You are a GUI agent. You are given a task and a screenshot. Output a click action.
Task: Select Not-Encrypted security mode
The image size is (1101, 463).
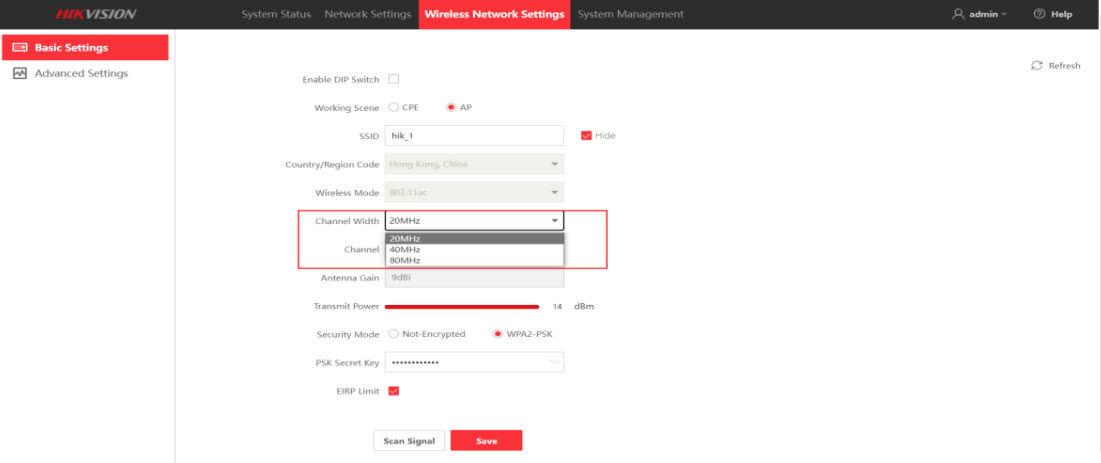(x=394, y=334)
